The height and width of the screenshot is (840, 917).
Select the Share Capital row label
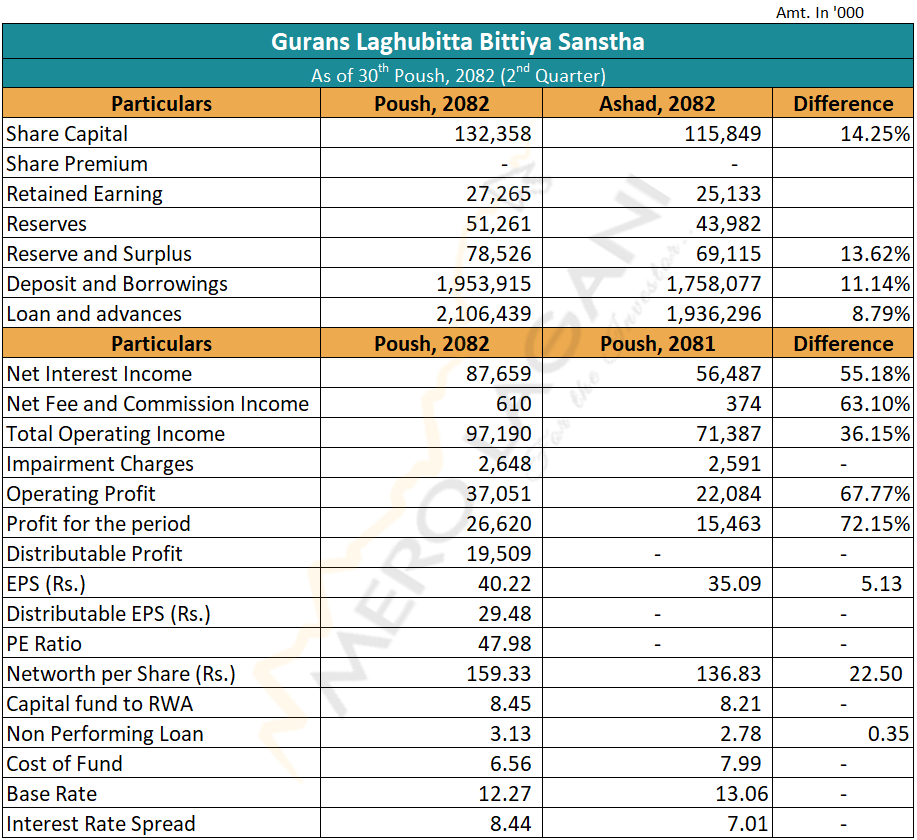pos(67,134)
